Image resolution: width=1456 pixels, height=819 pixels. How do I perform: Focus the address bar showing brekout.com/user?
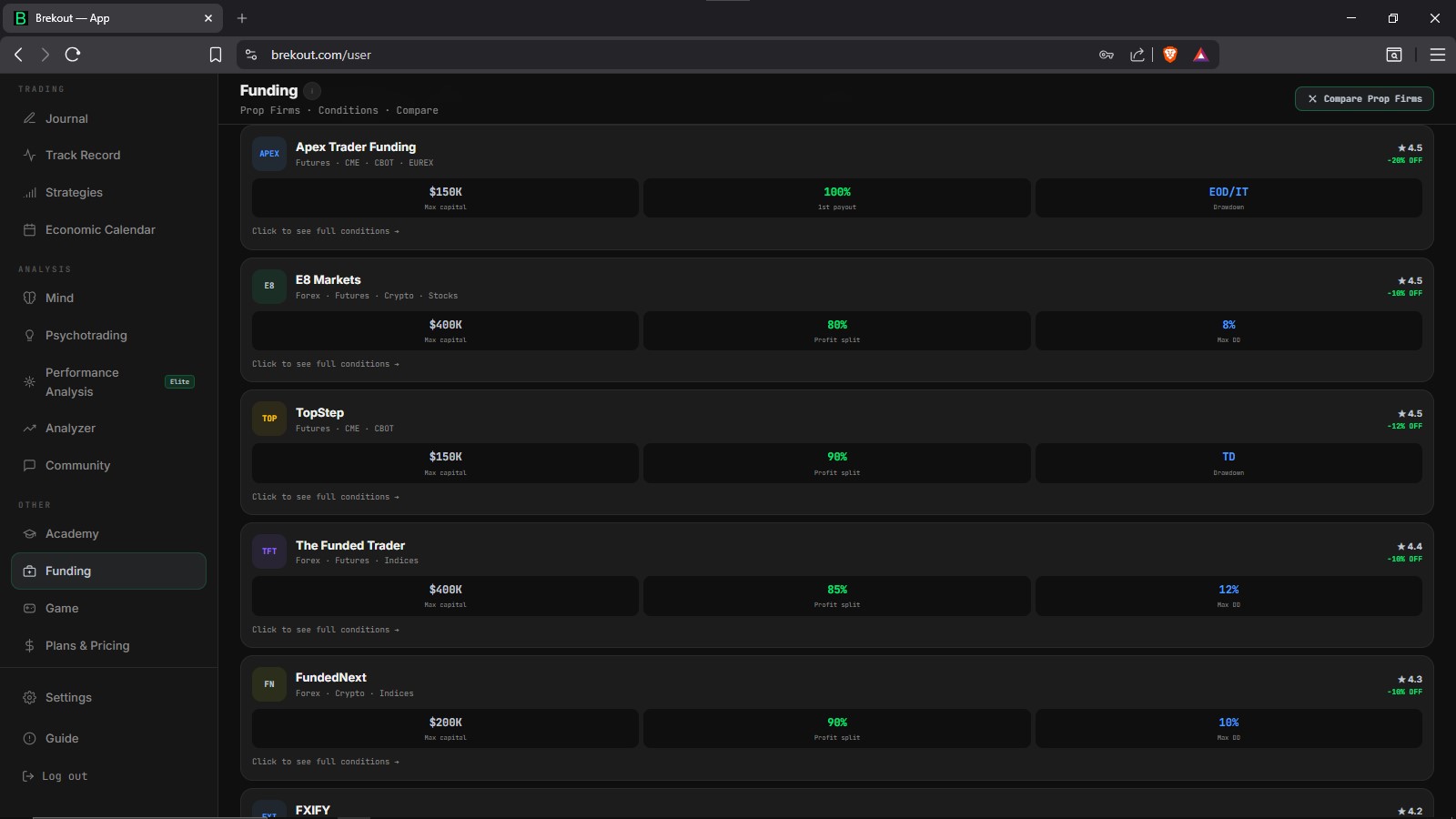673,55
